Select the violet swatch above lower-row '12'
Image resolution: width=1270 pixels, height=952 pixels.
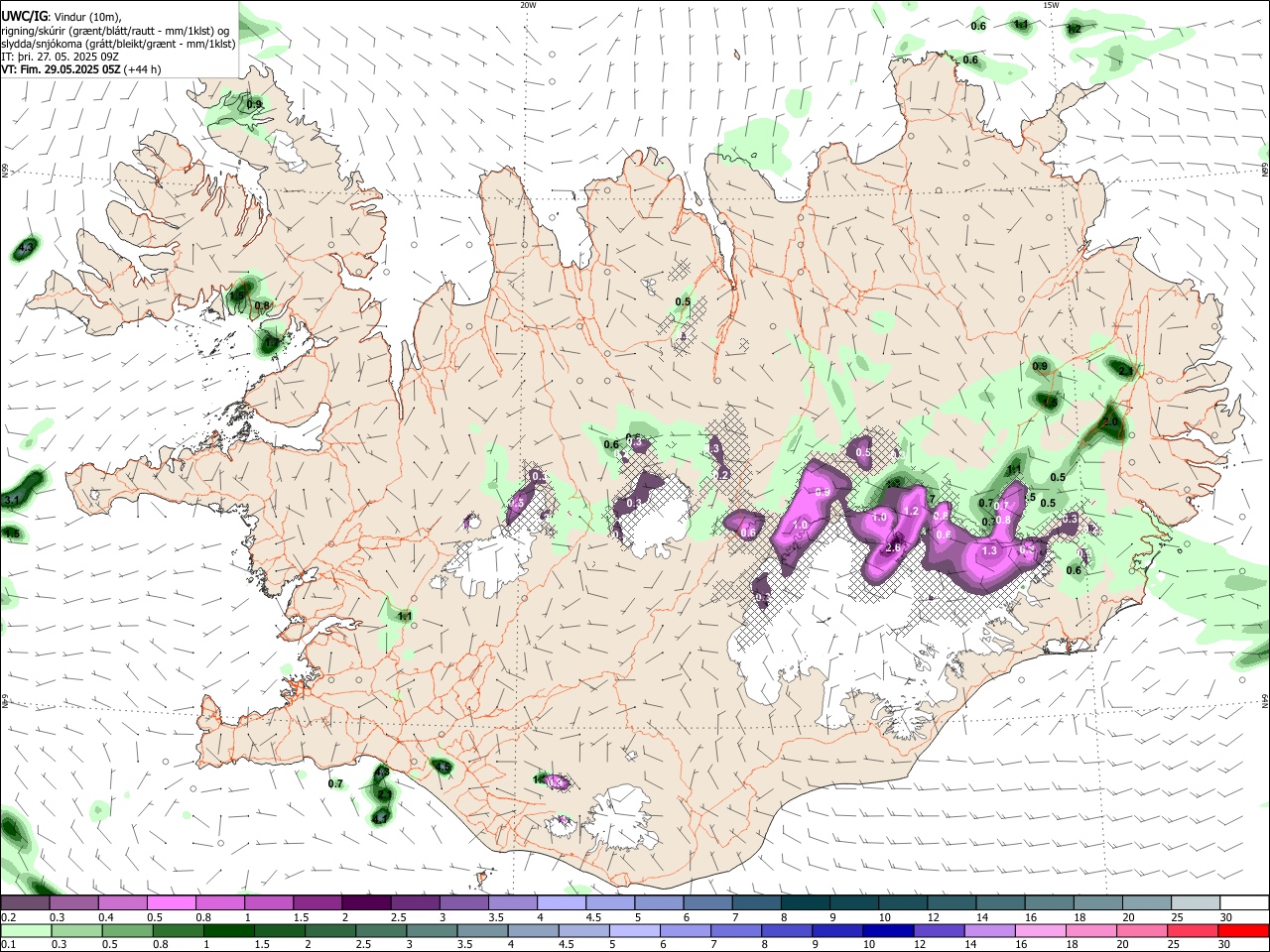click(939, 930)
